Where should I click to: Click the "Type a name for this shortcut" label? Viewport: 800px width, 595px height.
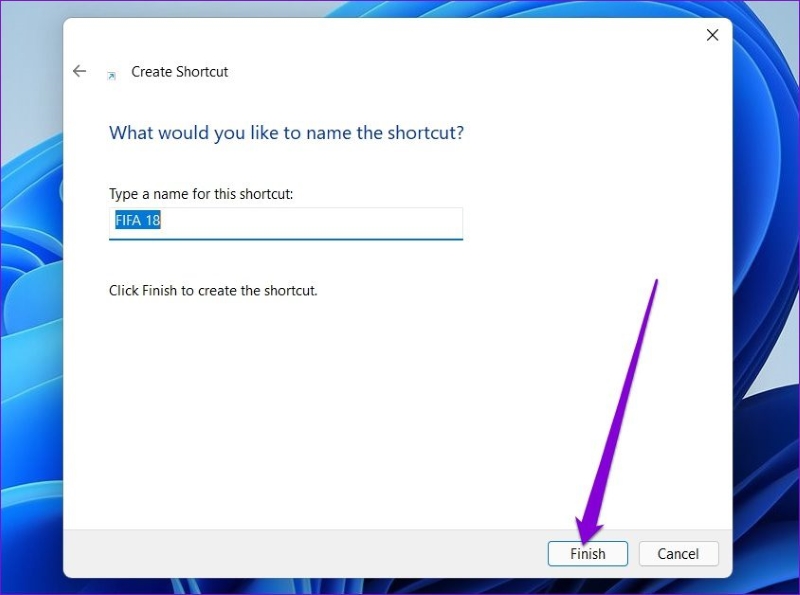201,194
